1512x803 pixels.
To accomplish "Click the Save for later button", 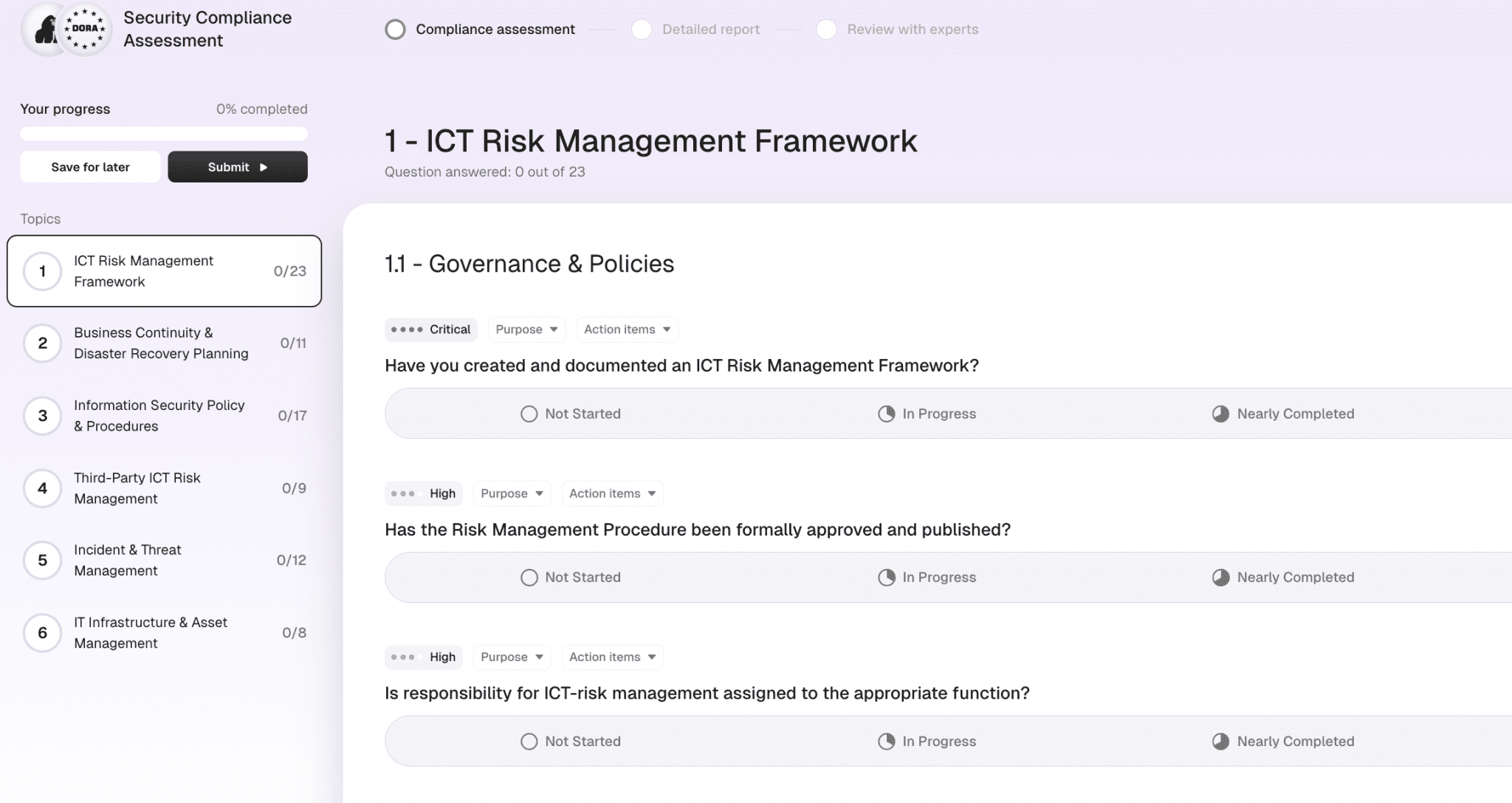I will pos(90,167).
